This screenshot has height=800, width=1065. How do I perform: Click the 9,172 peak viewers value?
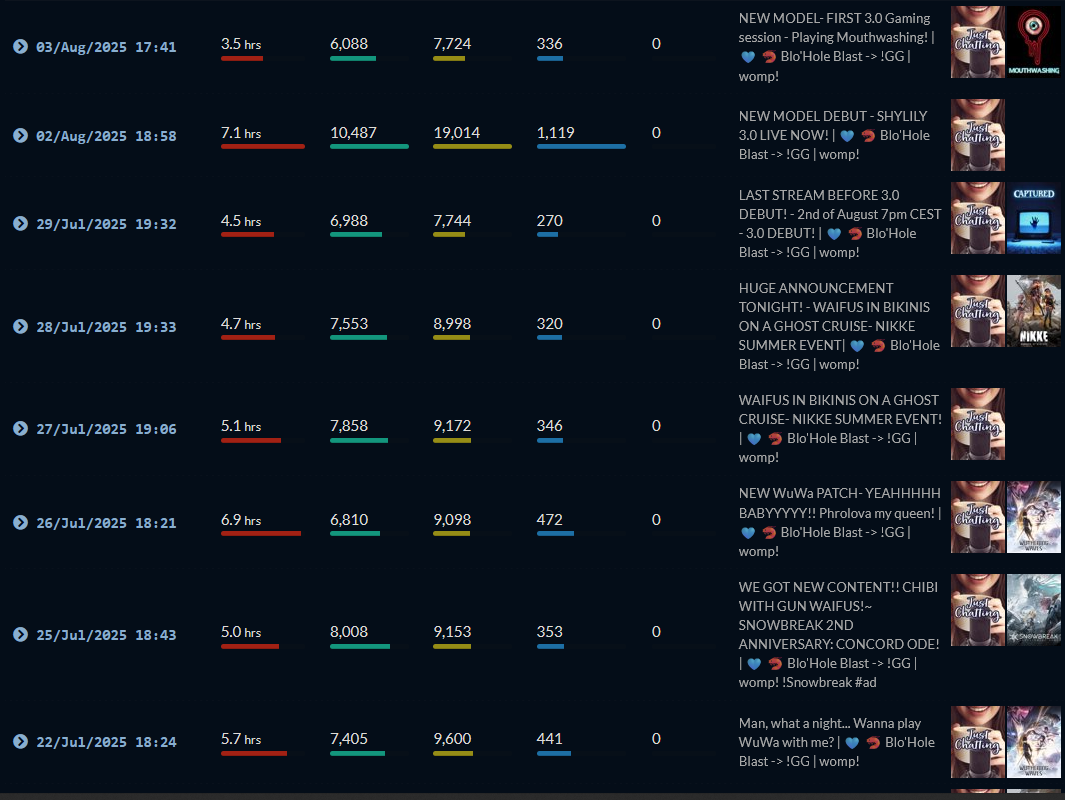(452, 426)
